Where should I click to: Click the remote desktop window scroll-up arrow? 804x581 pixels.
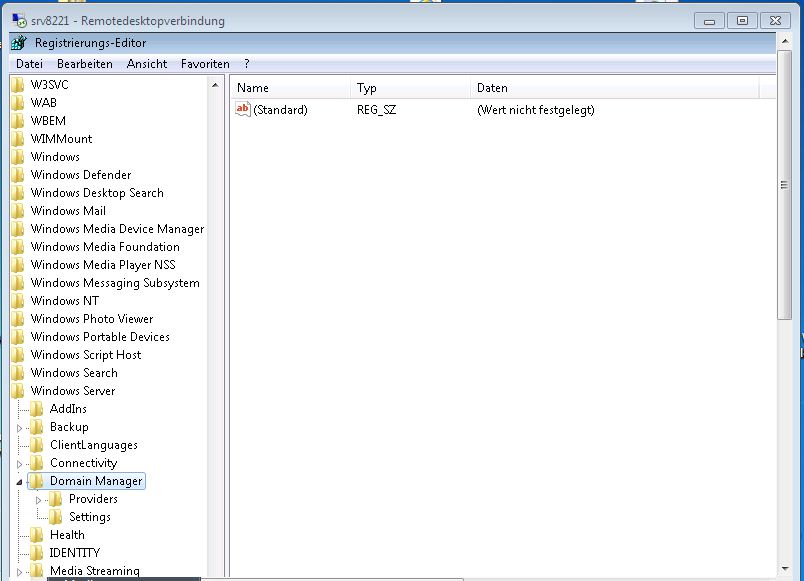coord(785,41)
